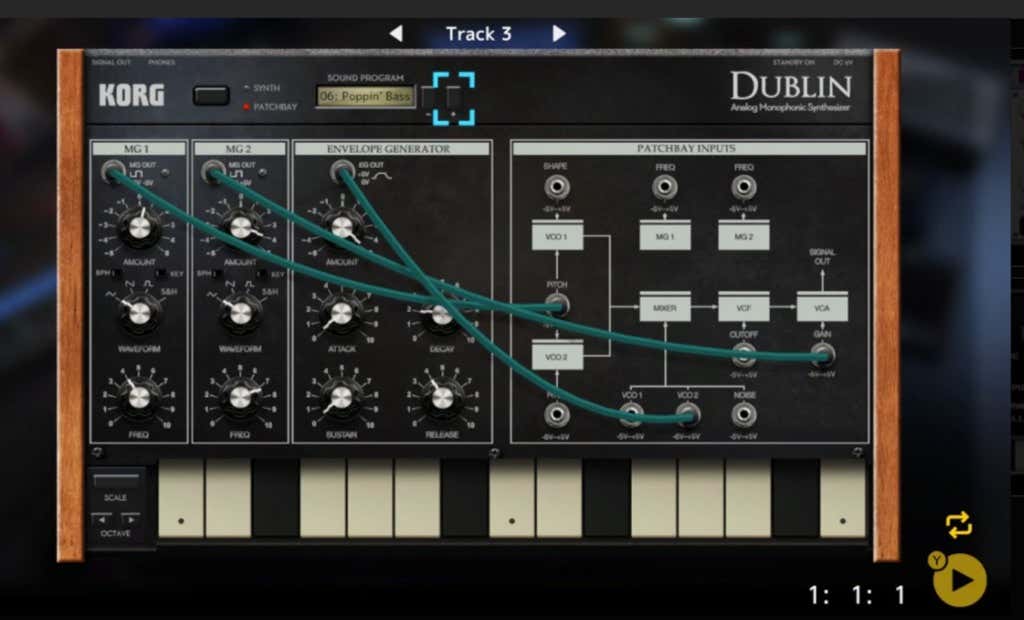Go to the next track arrow
Viewport: 1024px width, 620px height.
(x=559, y=34)
